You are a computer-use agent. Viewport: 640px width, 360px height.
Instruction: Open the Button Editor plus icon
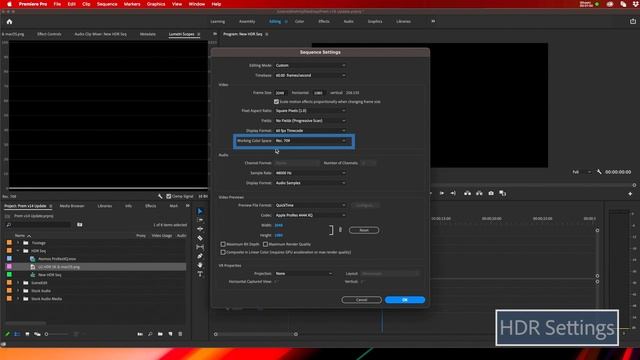(630, 194)
